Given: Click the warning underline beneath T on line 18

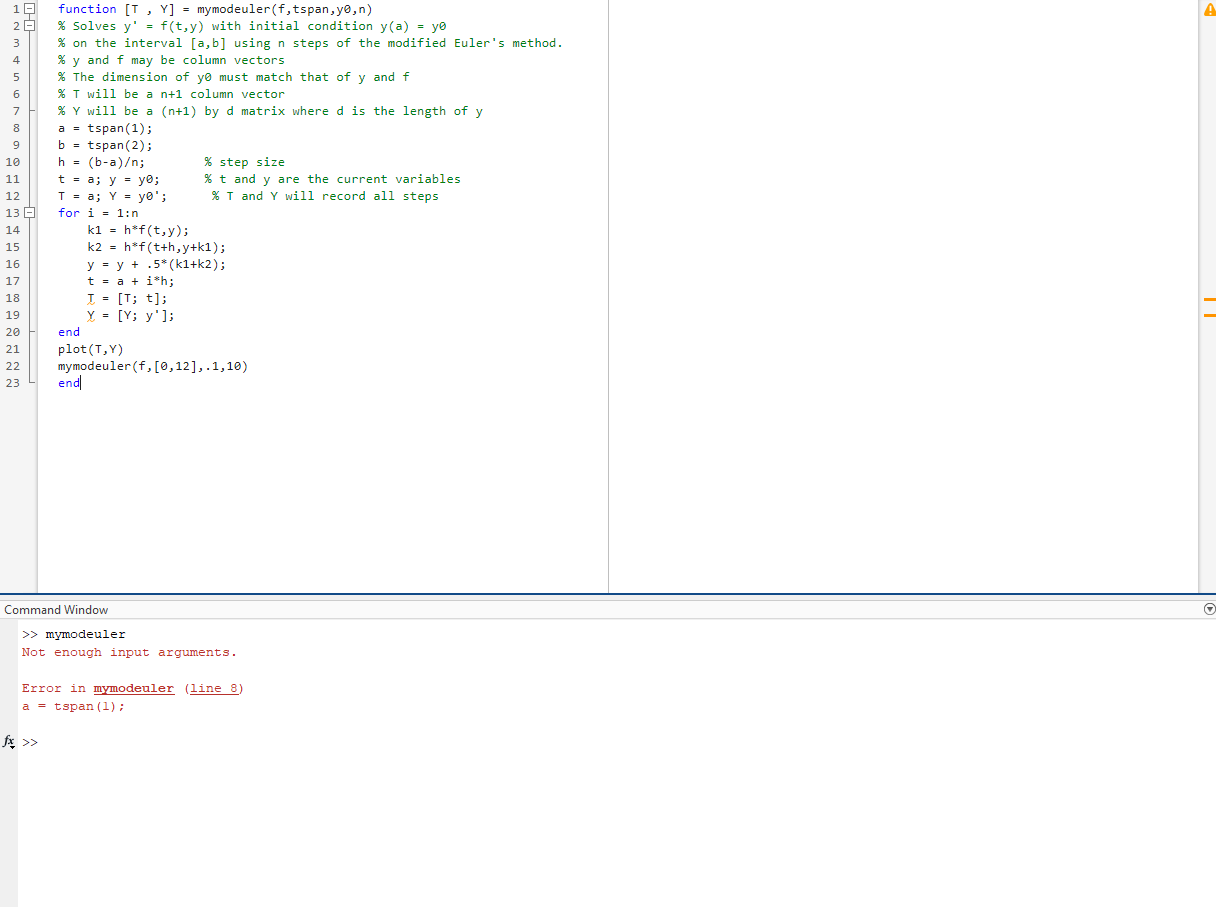Looking at the screenshot, I should (90, 302).
